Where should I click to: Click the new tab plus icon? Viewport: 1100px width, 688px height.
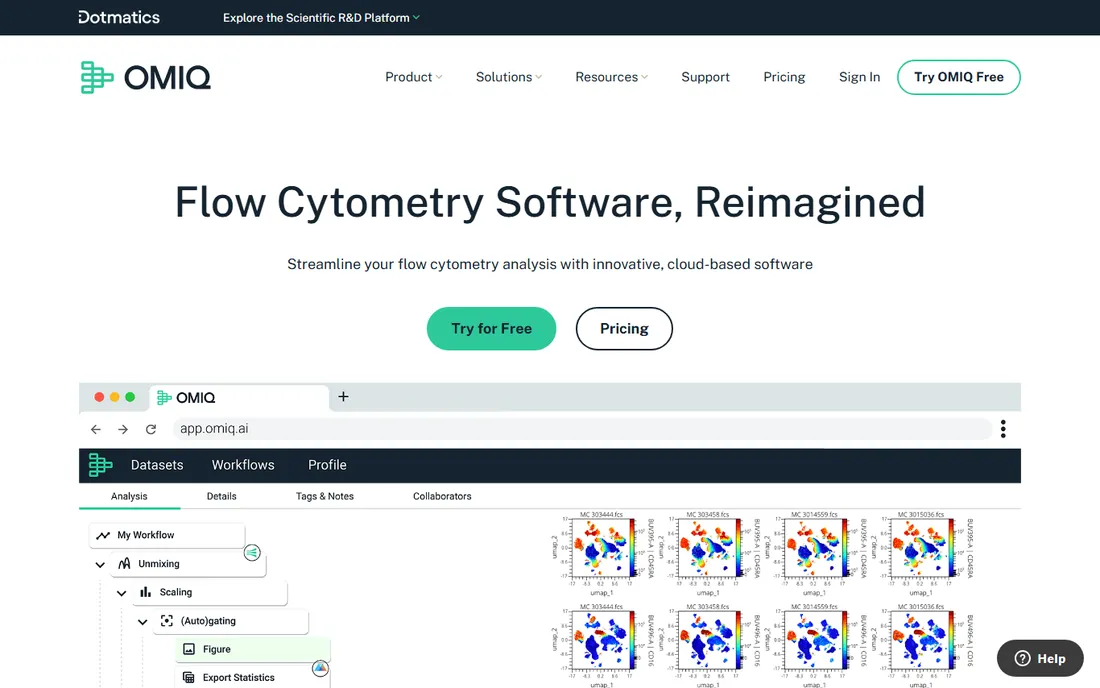click(343, 397)
